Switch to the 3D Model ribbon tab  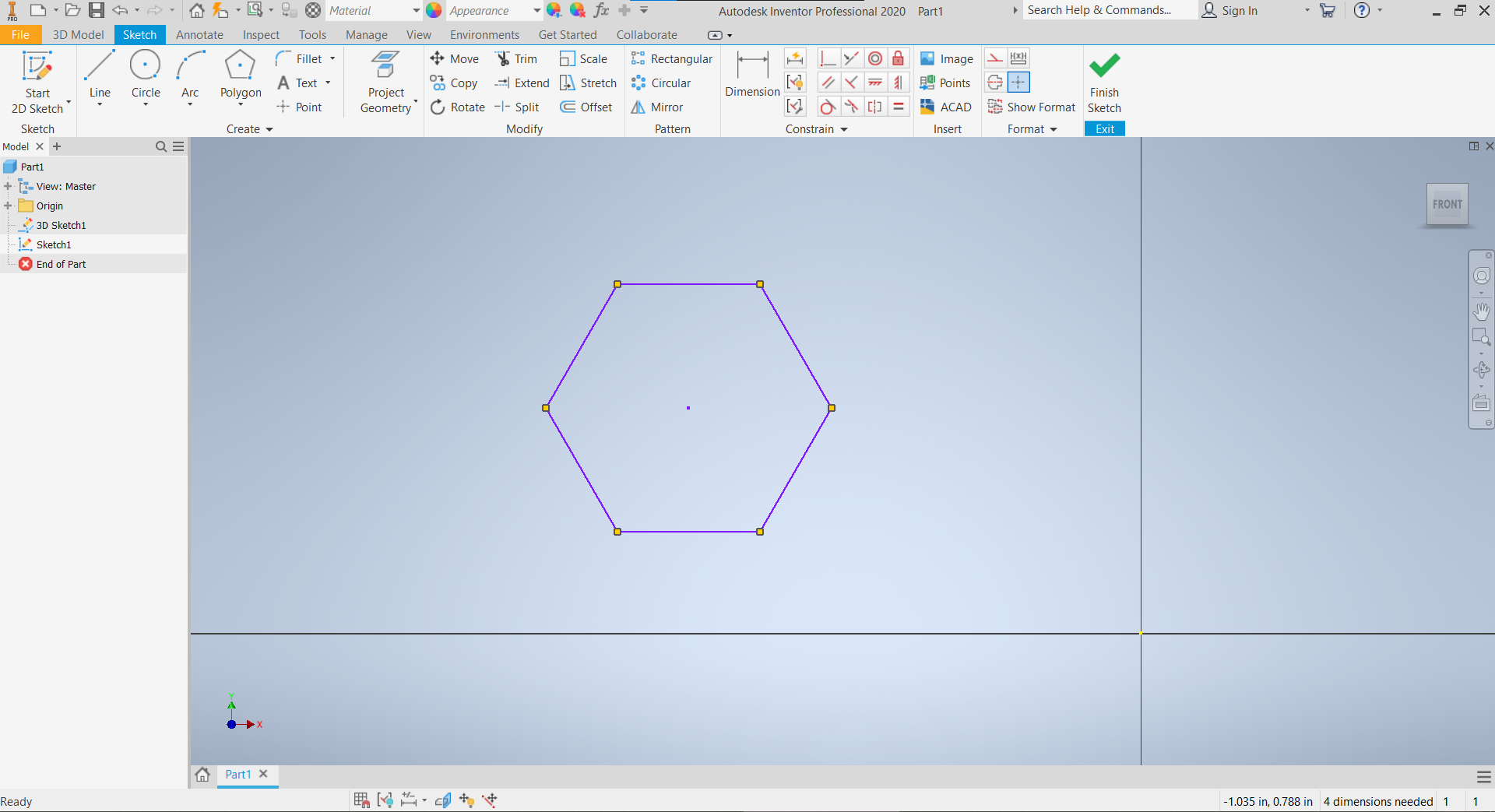(x=77, y=34)
